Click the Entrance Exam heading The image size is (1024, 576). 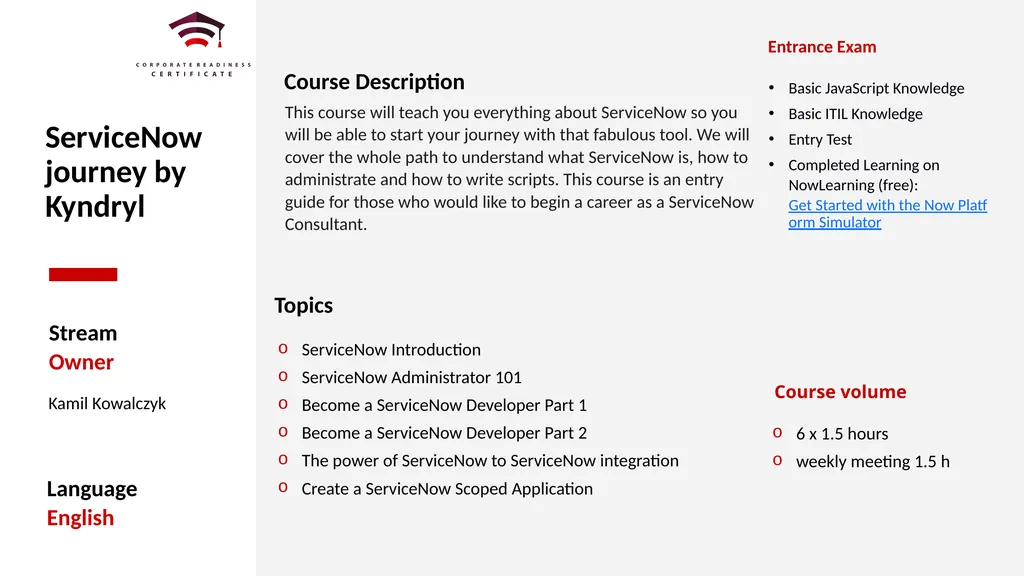click(x=822, y=47)
